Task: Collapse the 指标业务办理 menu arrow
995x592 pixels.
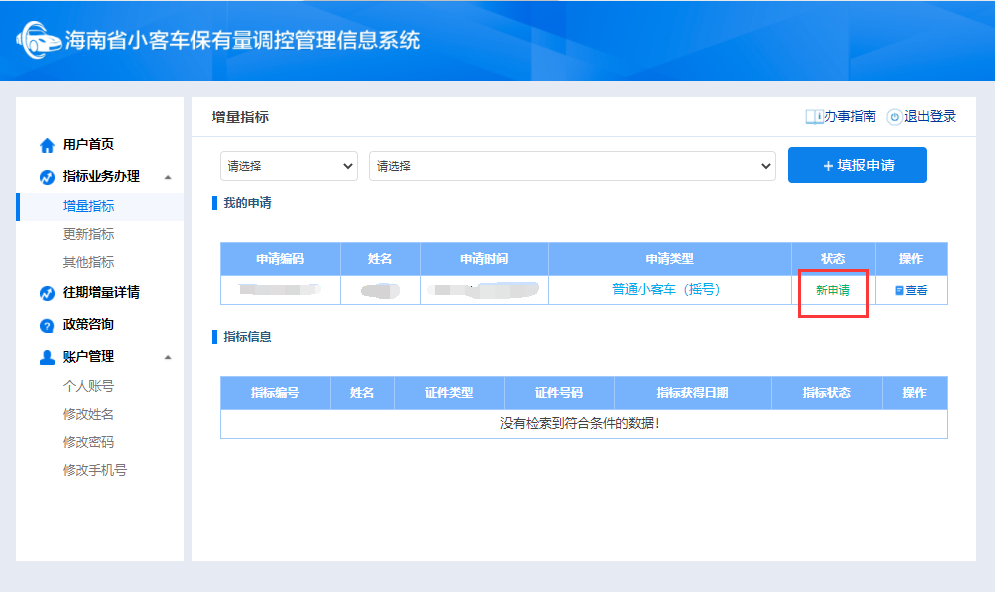Action: (168, 177)
